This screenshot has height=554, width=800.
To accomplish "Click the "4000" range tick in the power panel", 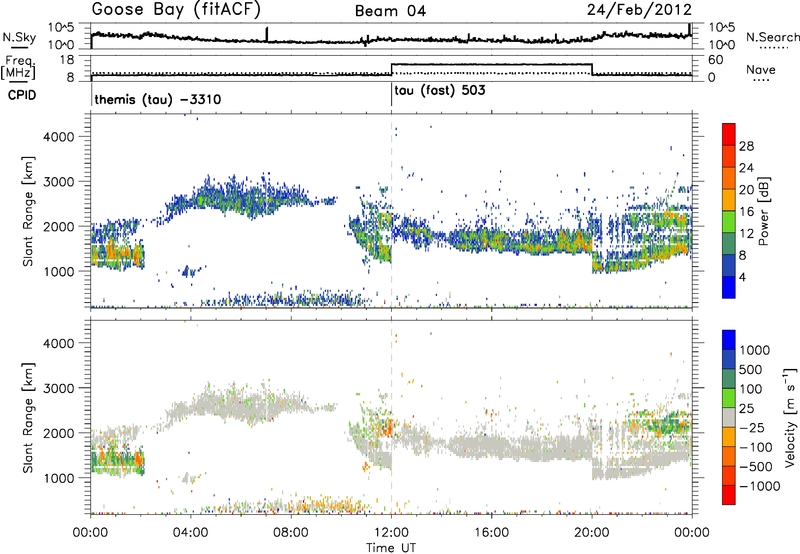I will [58, 137].
